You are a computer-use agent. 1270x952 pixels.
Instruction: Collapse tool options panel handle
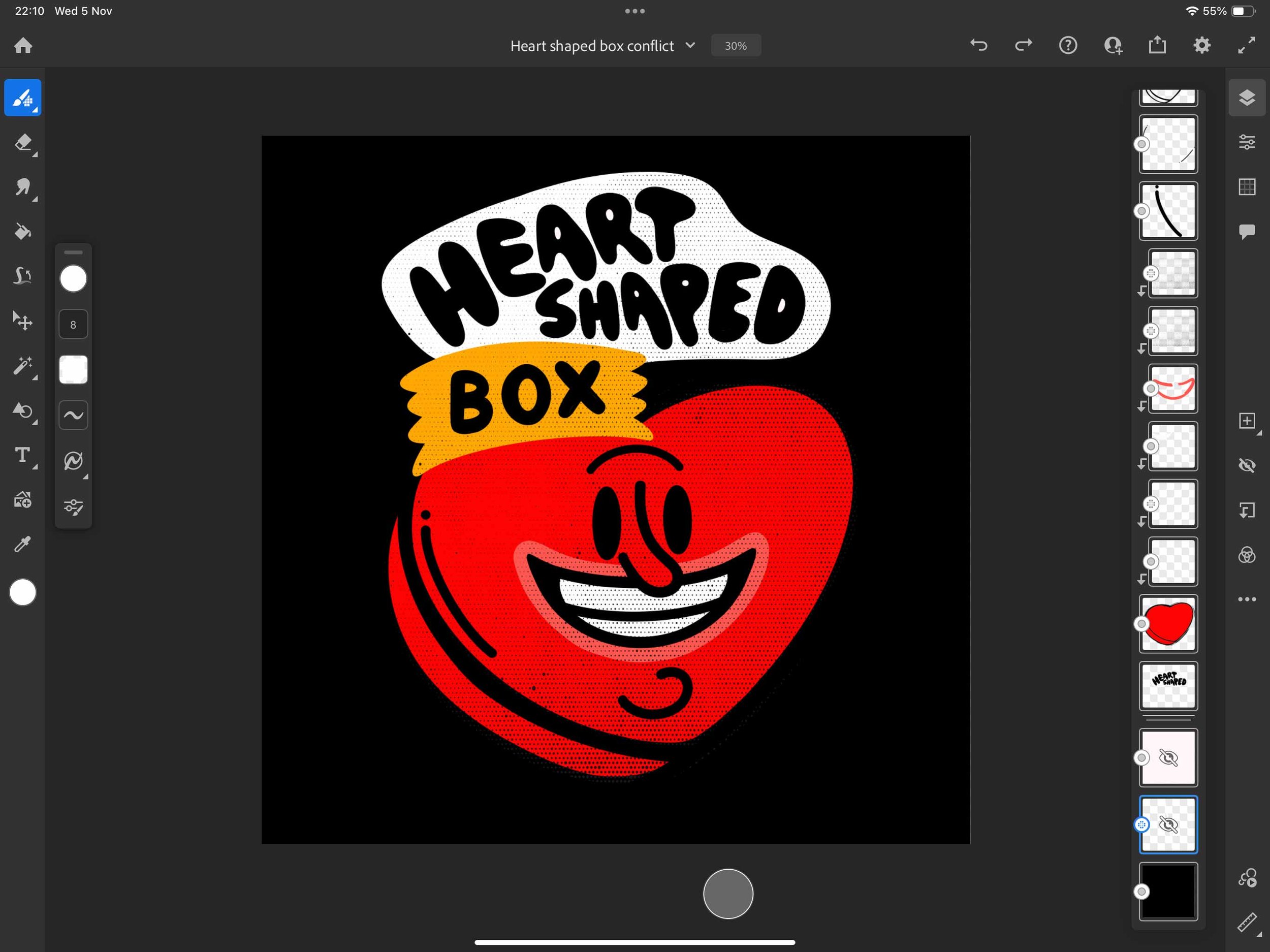coord(74,252)
